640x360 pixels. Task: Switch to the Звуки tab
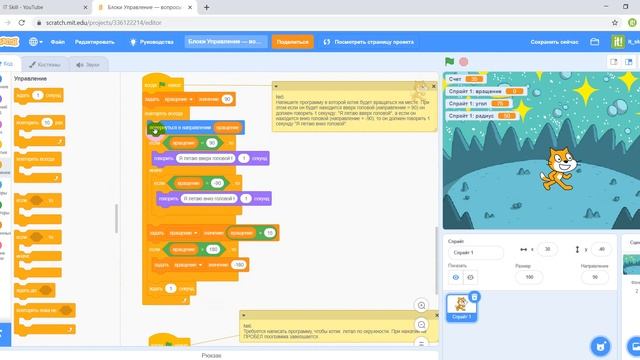(88, 64)
